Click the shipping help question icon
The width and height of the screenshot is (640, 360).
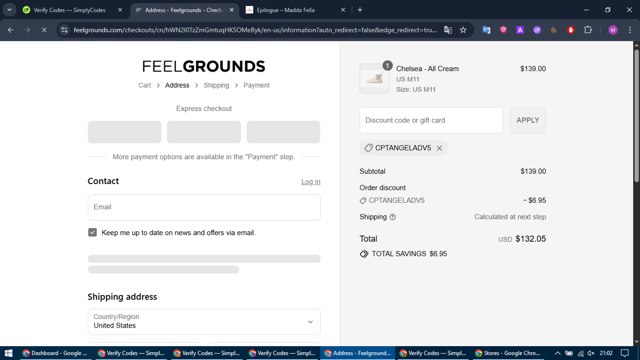click(393, 217)
